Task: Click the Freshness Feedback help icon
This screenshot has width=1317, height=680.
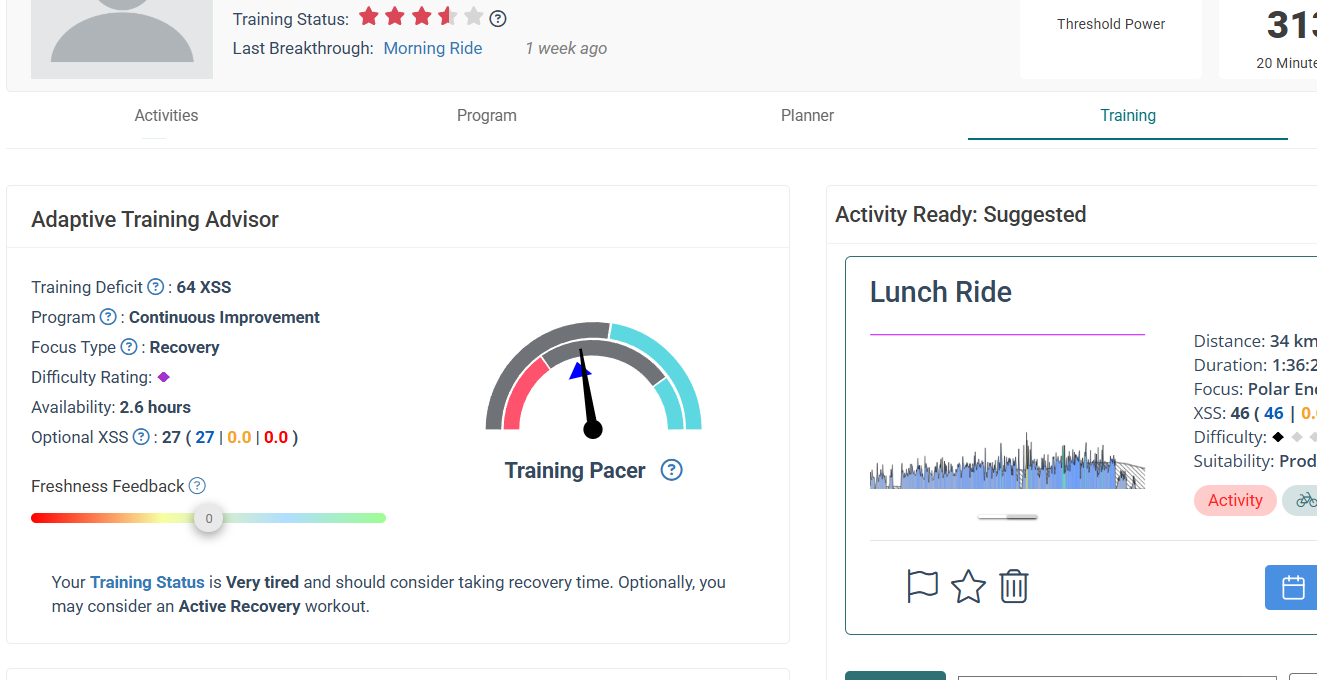Action: (197, 486)
